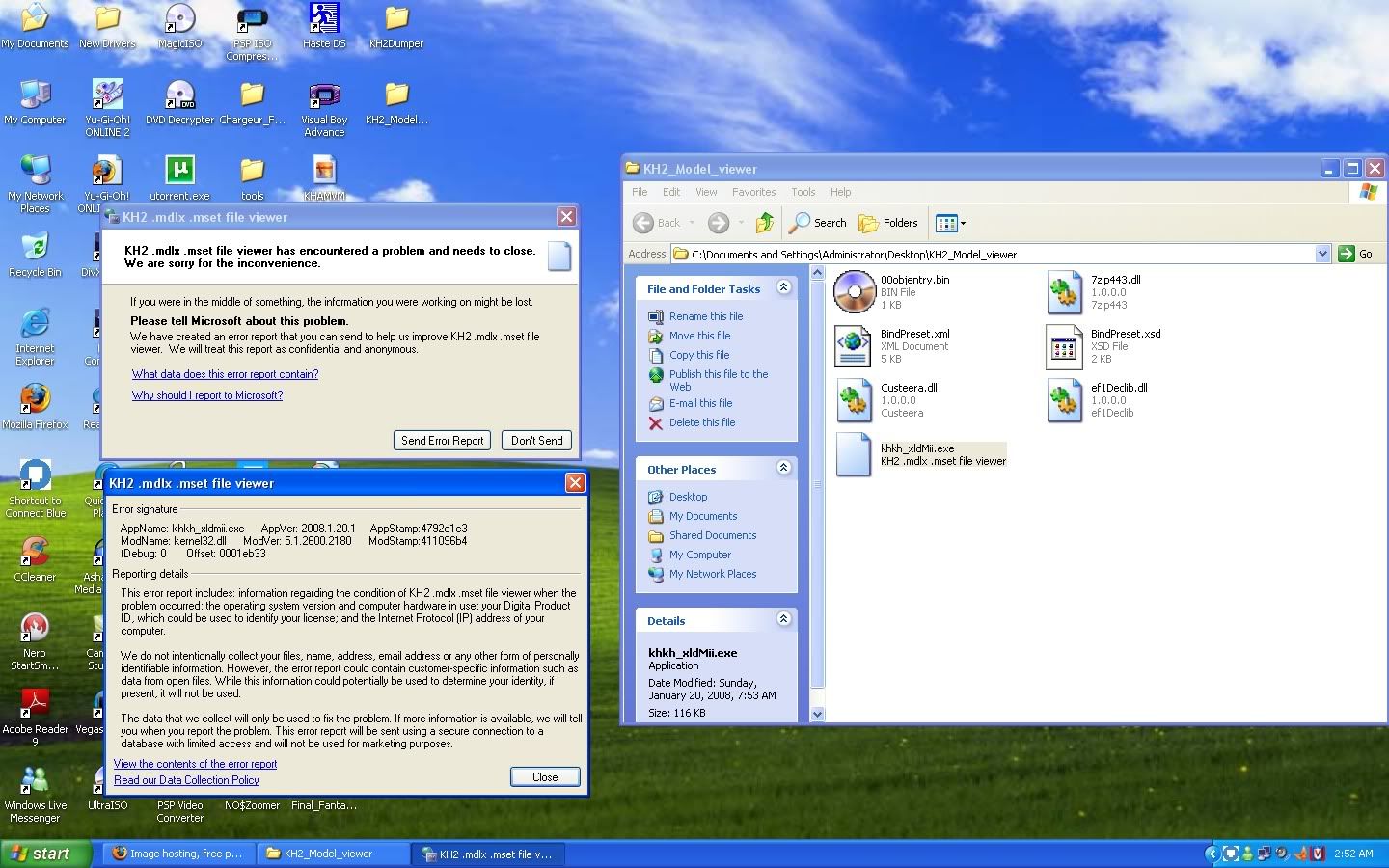Open the MagicISO desktop shortcut
The image size is (1389, 868).
click(180, 26)
